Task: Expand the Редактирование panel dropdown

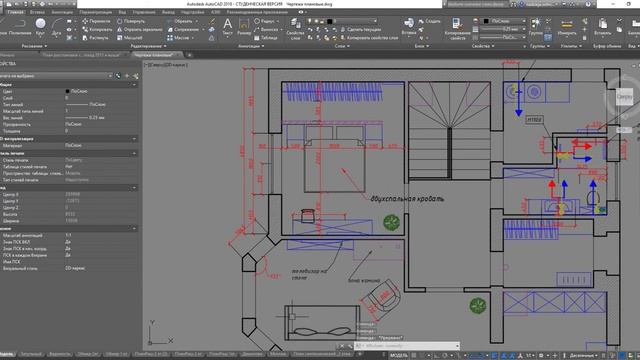Action: pos(148,46)
